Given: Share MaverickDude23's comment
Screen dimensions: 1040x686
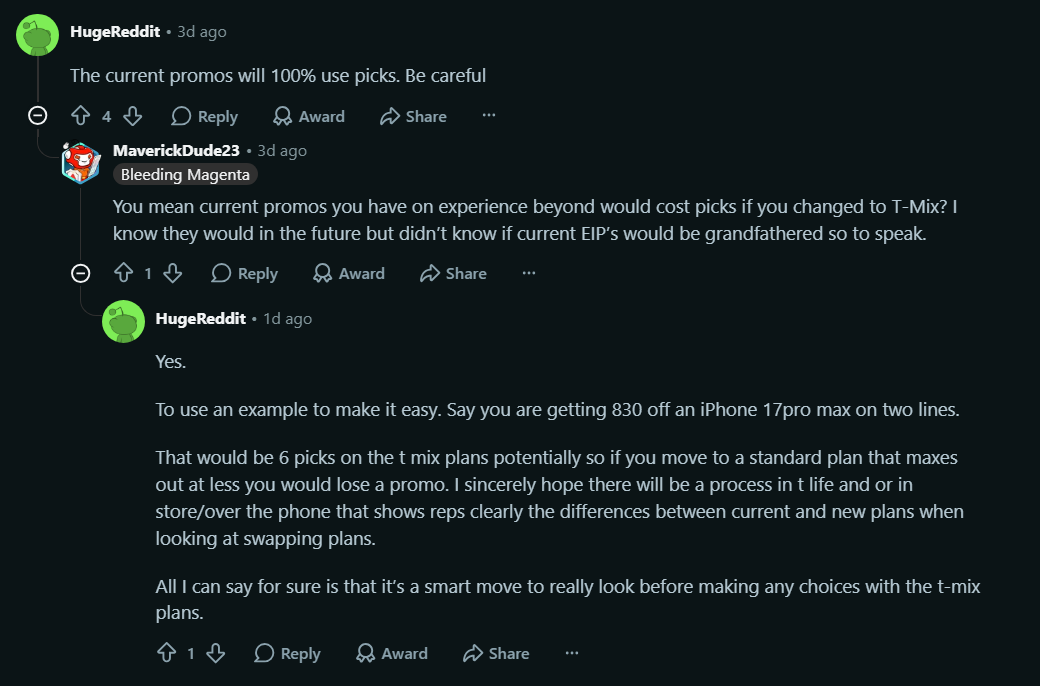Looking at the screenshot, I should 453,273.
